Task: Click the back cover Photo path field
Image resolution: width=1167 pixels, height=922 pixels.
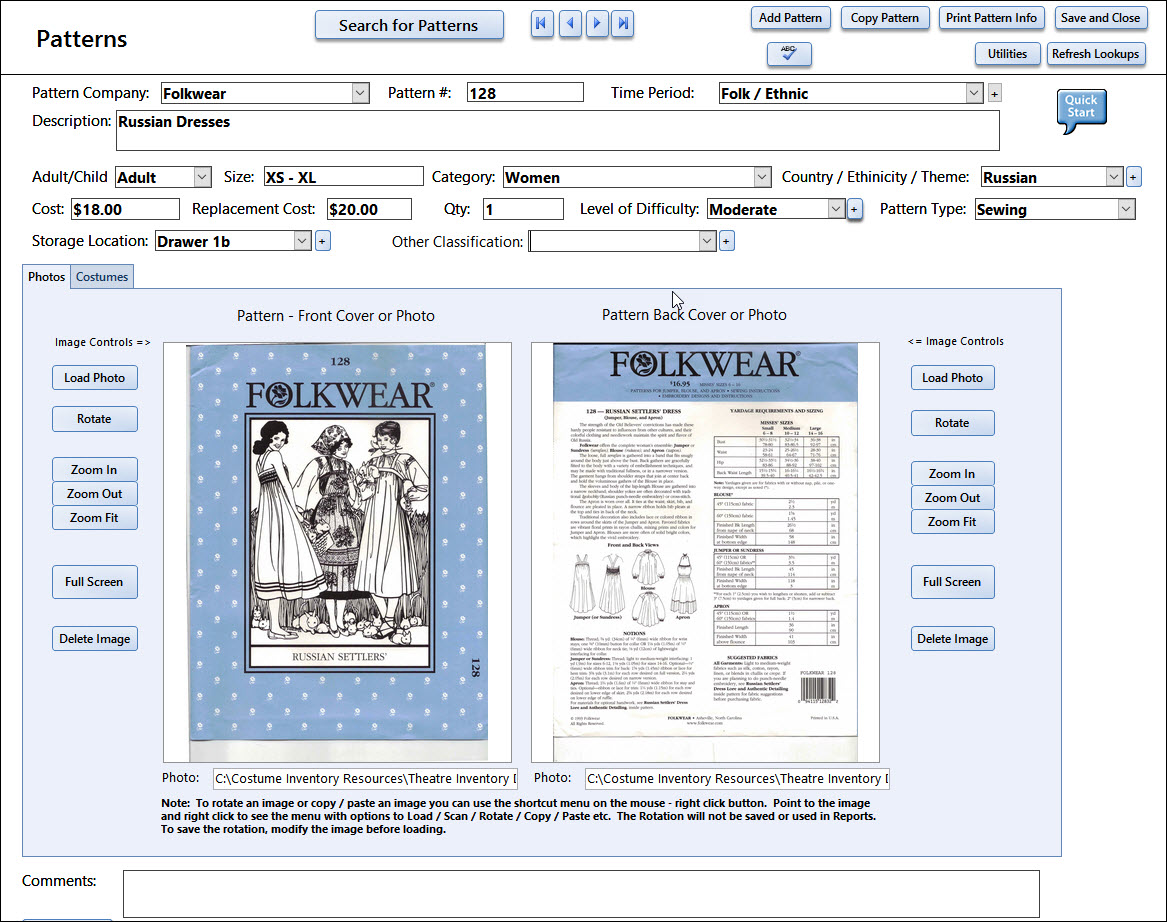Action: tap(737, 778)
